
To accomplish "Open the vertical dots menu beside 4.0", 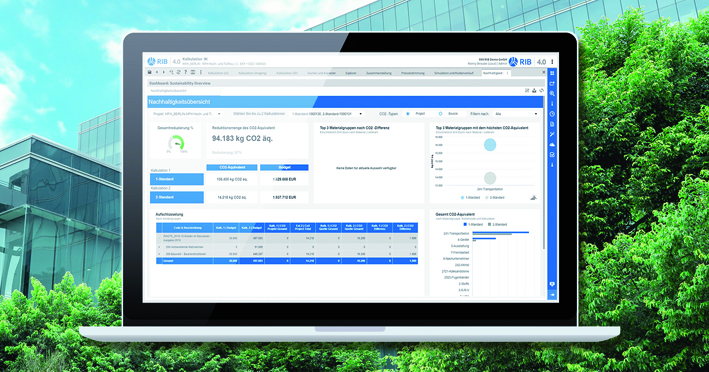I will (x=552, y=62).
